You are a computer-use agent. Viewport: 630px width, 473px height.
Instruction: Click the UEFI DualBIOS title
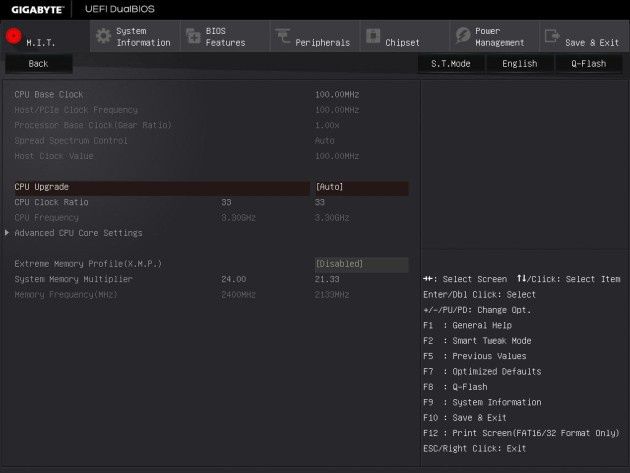(x=120, y=9)
